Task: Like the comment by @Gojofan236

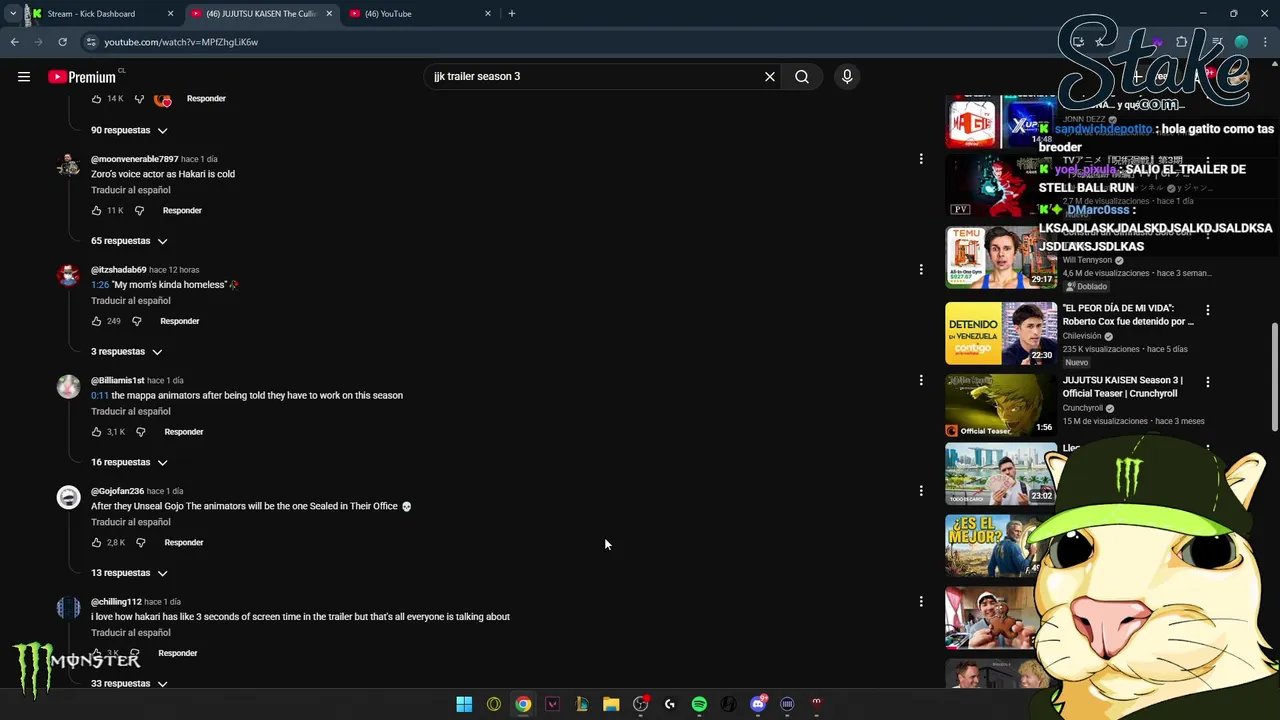Action: [x=96, y=543]
